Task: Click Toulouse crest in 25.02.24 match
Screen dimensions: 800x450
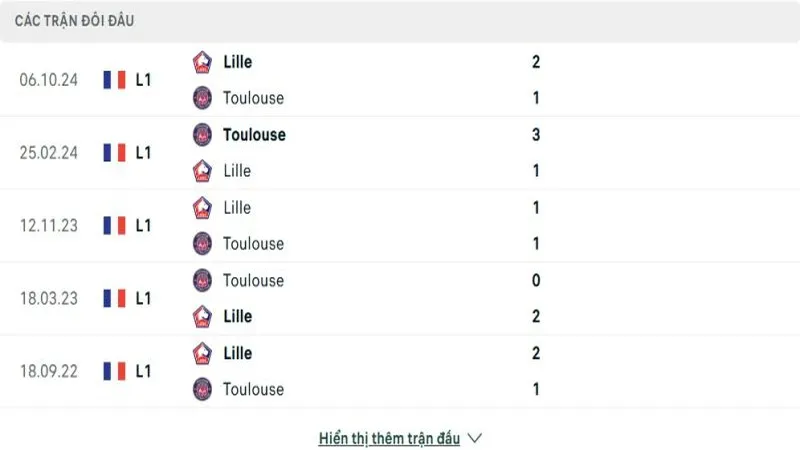Action: coord(202,135)
